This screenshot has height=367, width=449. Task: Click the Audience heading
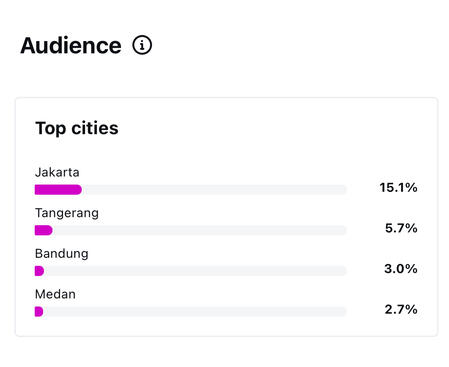(71, 45)
